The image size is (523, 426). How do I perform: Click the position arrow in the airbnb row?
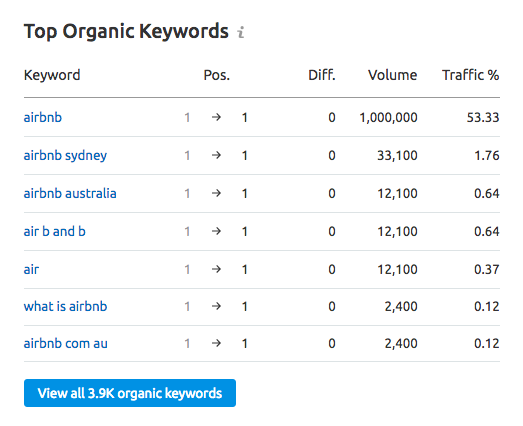coord(216,117)
